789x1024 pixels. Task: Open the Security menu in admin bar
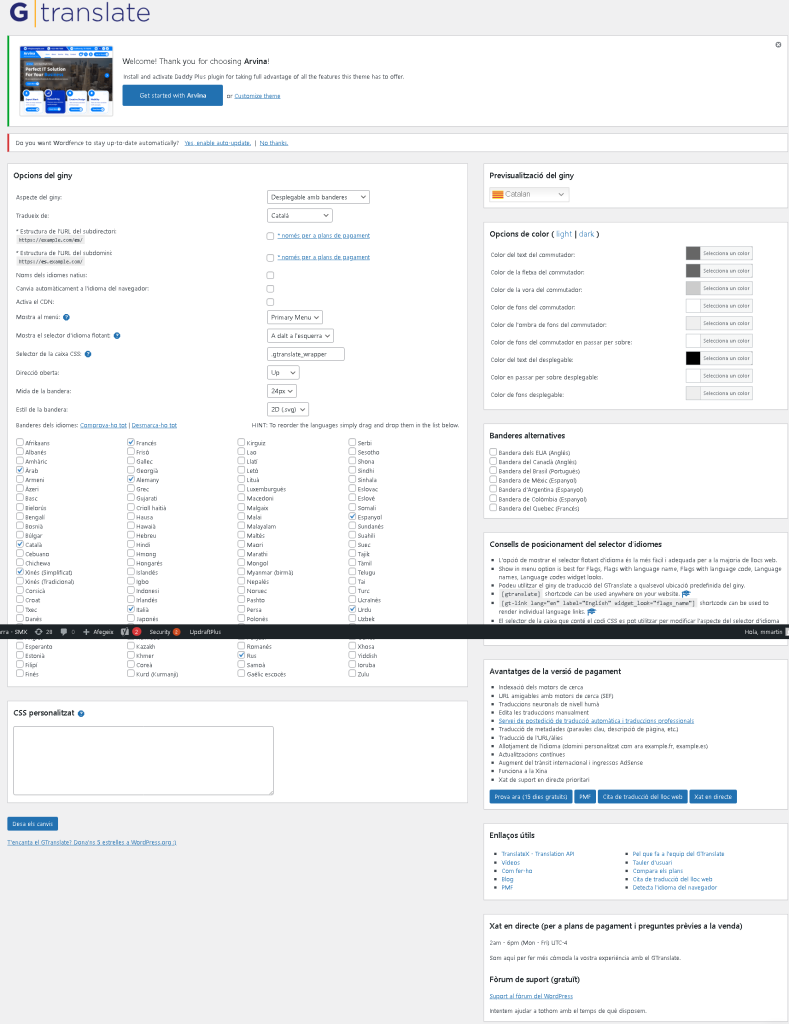click(164, 632)
